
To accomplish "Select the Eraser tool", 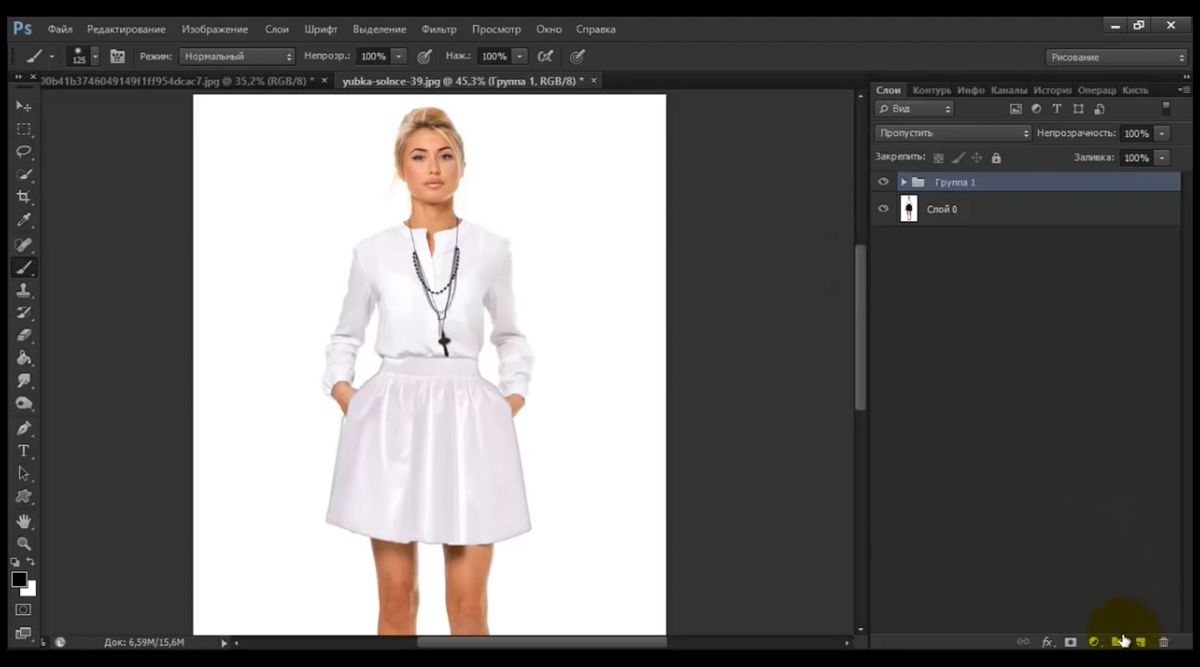I will [24, 337].
